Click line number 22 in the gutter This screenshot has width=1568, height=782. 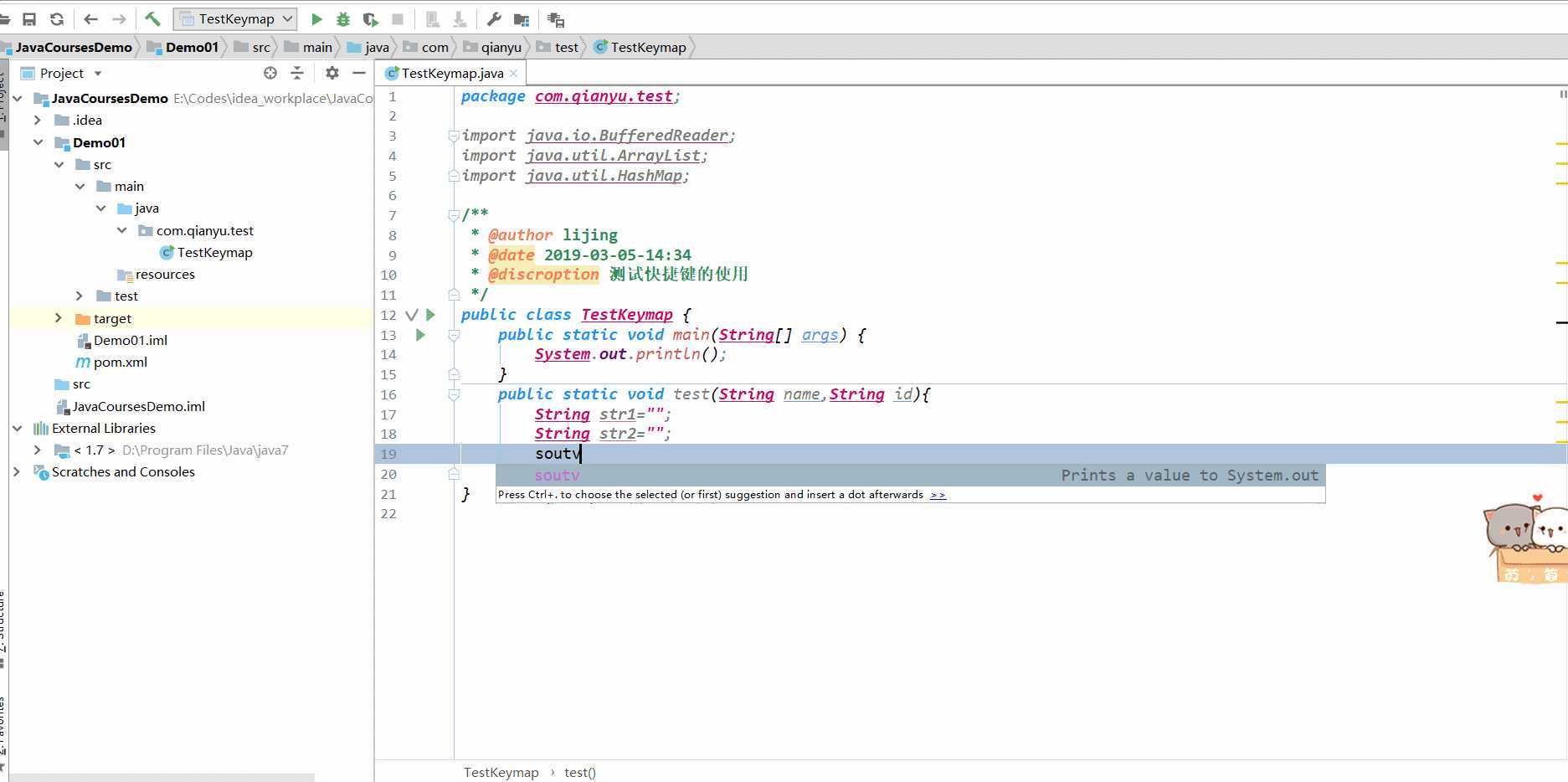388,513
